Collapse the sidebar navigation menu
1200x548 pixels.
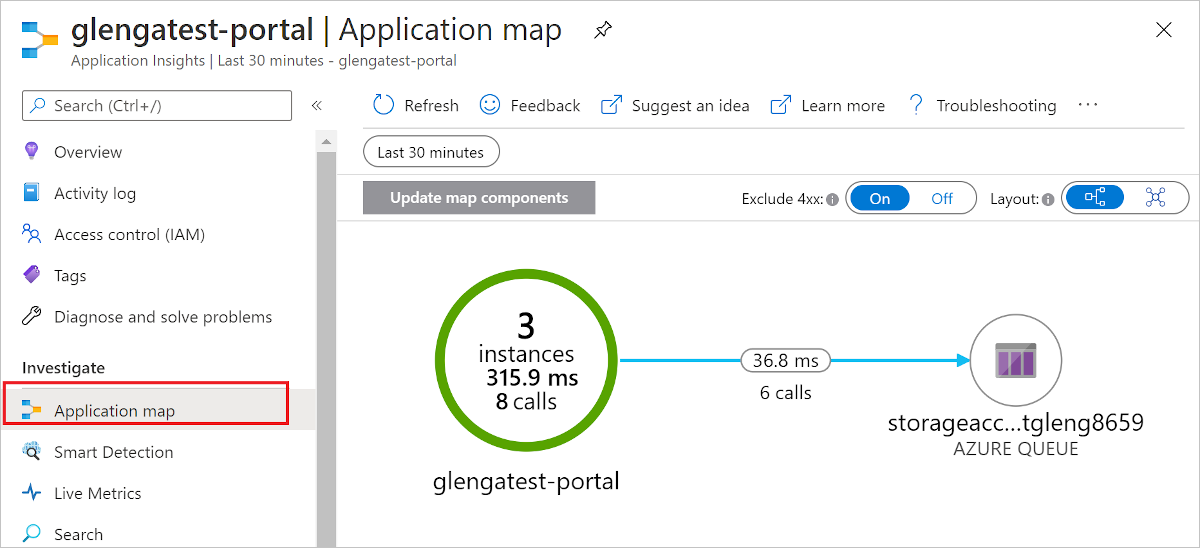pyautogui.click(x=316, y=105)
